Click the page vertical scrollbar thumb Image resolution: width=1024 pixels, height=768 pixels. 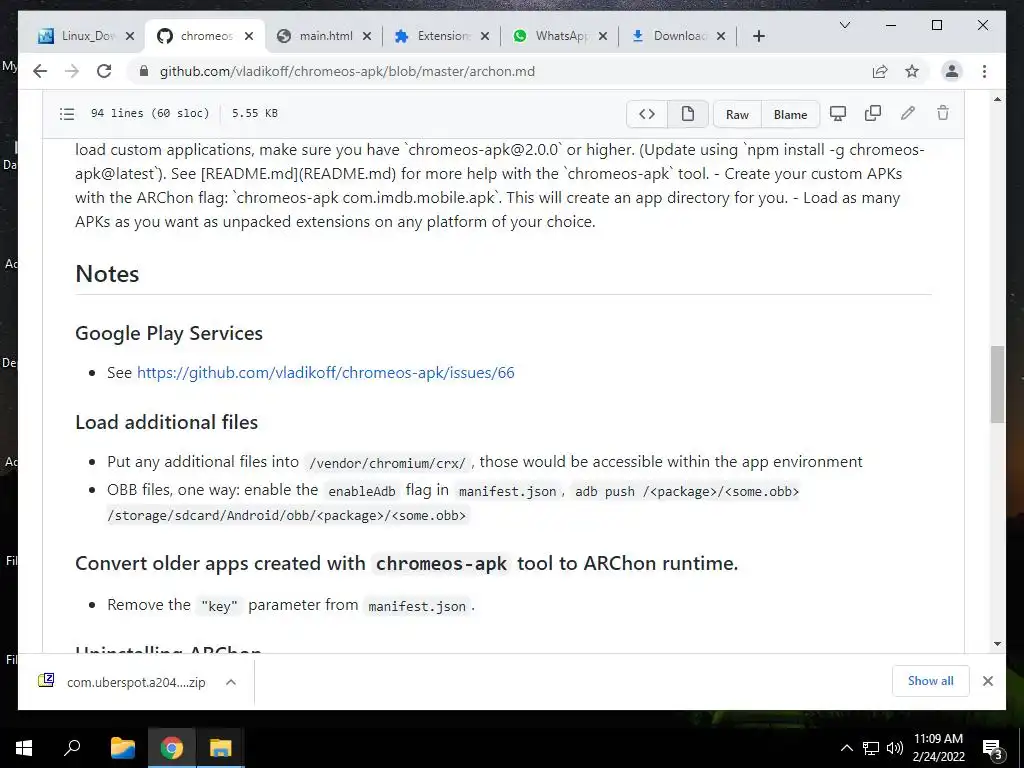(997, 384)
